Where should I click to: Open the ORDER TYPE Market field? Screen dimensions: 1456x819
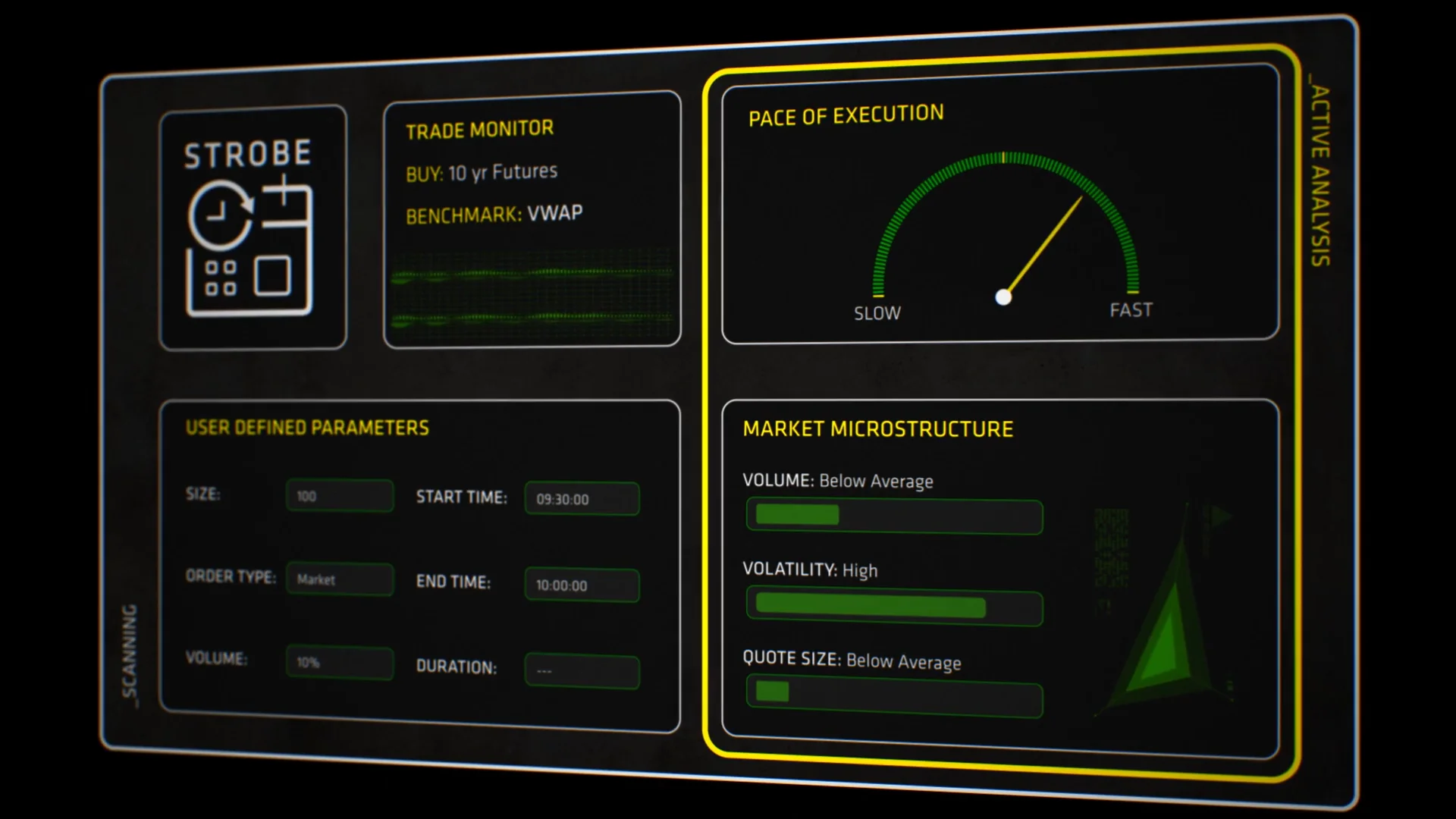click(340, 579)
